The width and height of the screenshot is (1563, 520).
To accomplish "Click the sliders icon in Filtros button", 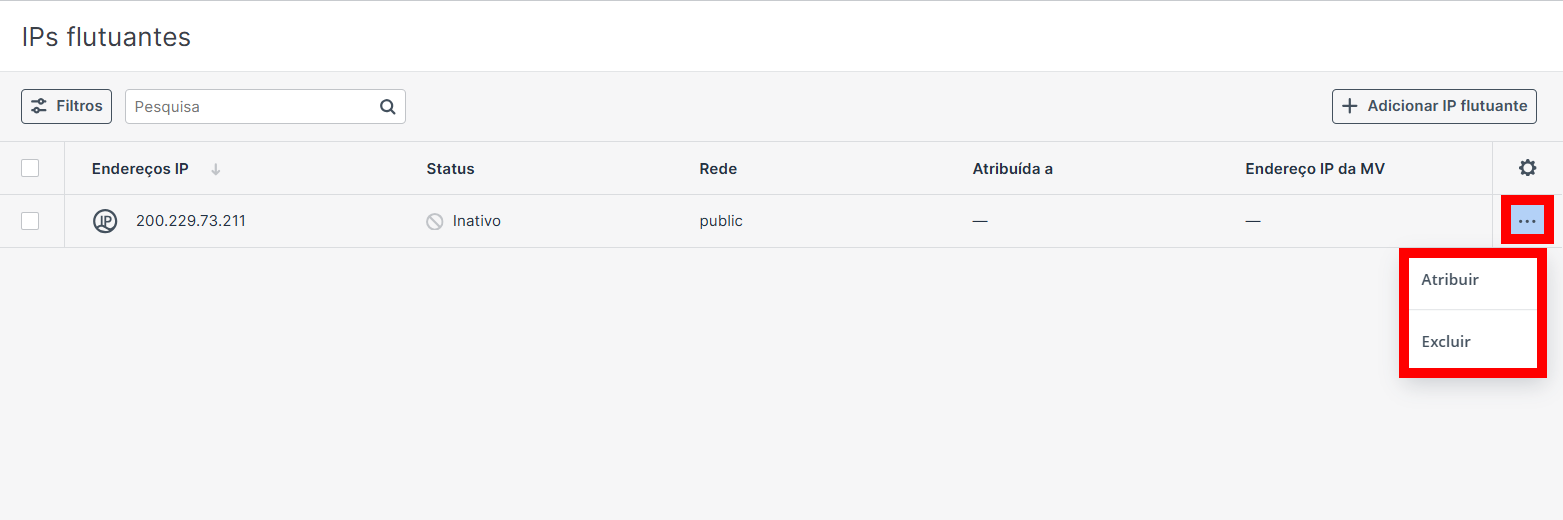I will (39, 106).
